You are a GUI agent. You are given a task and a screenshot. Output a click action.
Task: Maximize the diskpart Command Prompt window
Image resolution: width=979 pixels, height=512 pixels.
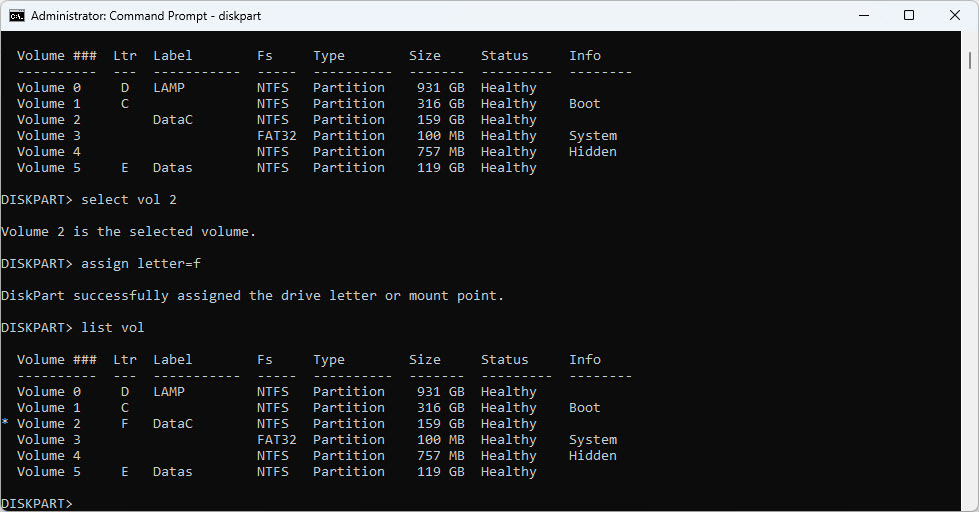tap(909, 16)
